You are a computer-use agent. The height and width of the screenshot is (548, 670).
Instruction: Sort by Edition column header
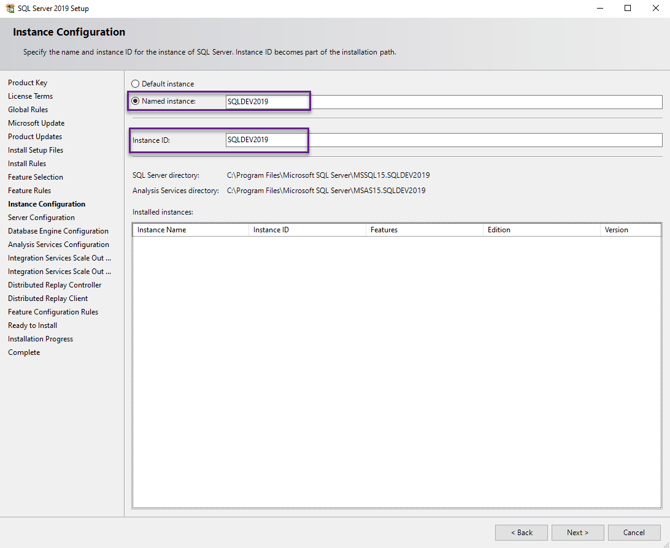click(x=541, y=230)
